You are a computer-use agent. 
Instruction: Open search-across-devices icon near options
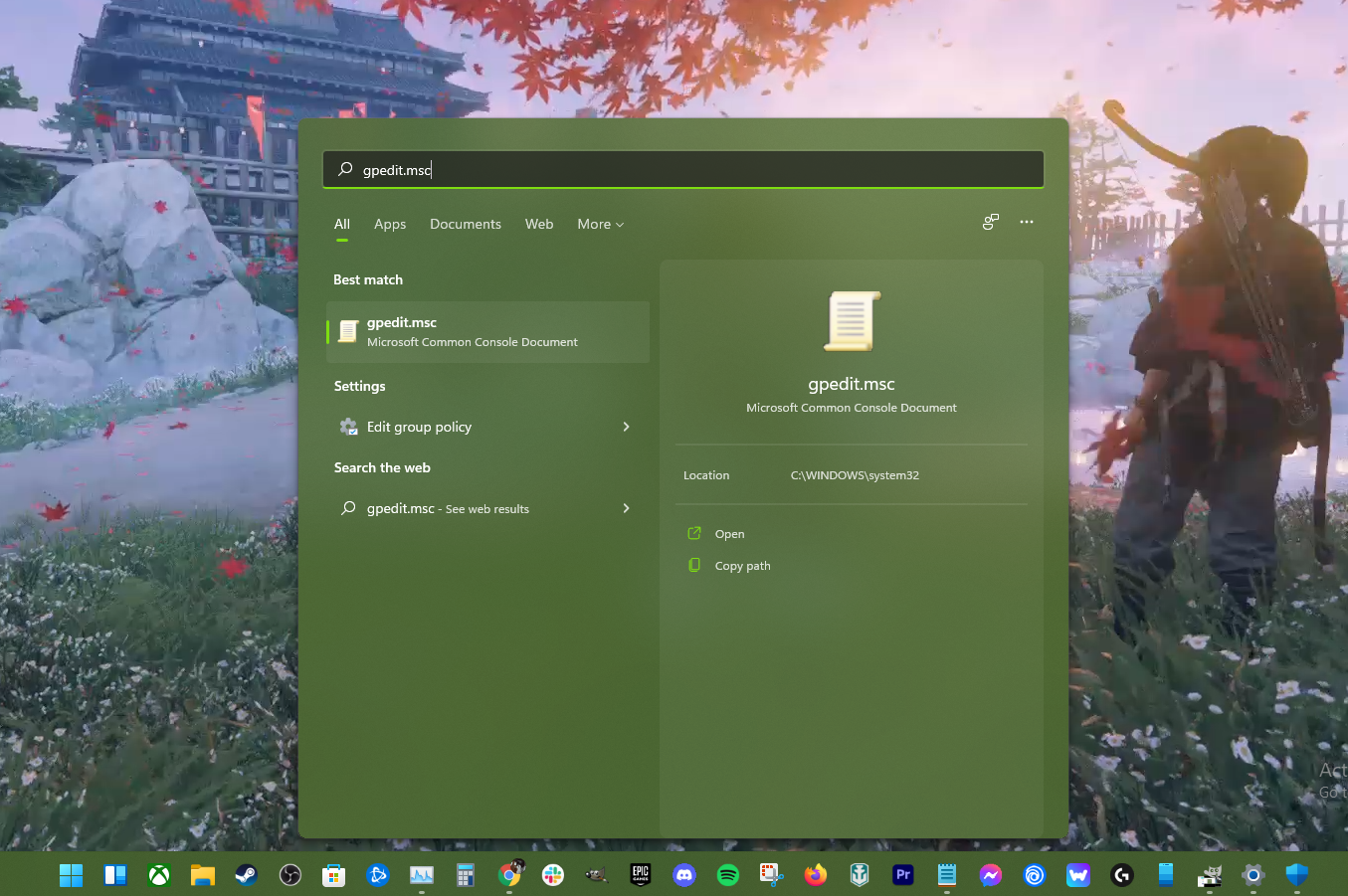point(991,222)
